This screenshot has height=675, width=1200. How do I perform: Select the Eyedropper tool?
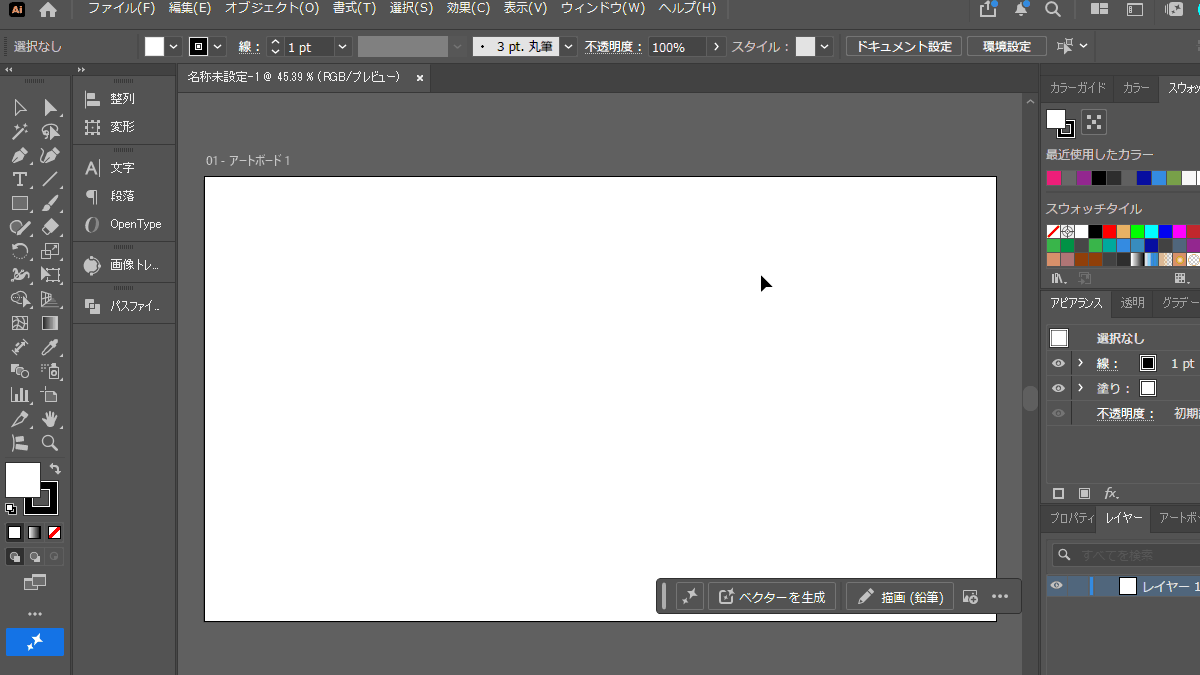(x=50, y=347)
